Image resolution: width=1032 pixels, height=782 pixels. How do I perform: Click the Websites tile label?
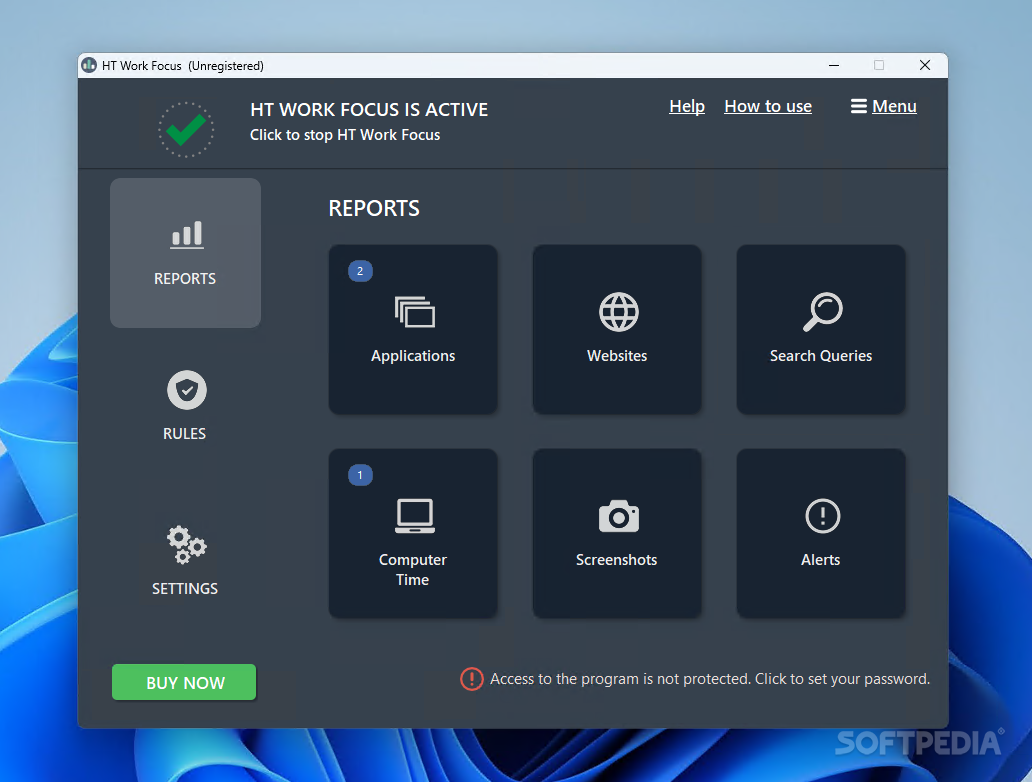point(617,356)
